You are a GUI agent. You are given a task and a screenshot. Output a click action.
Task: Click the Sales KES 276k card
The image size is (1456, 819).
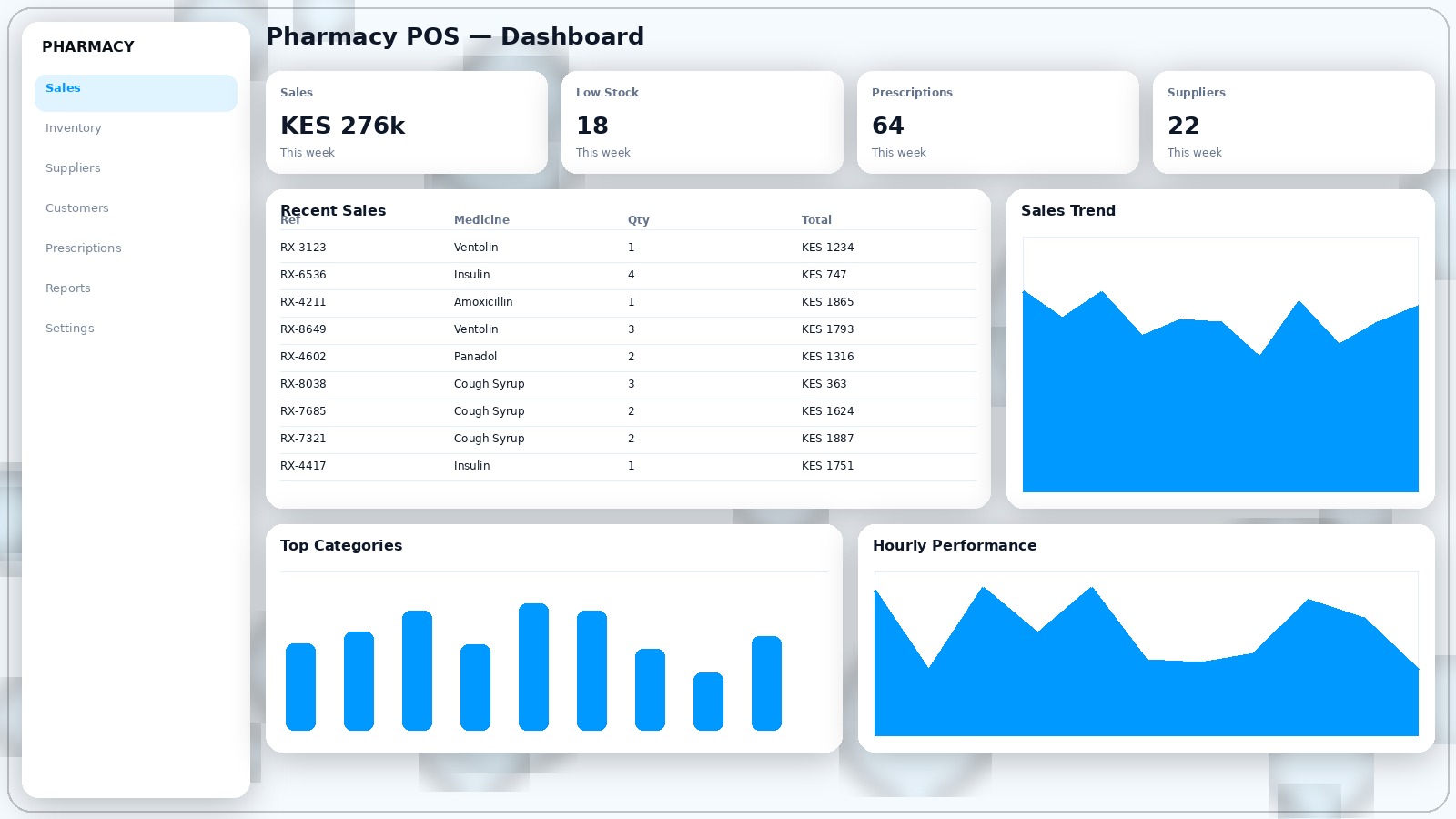(406, 123)
